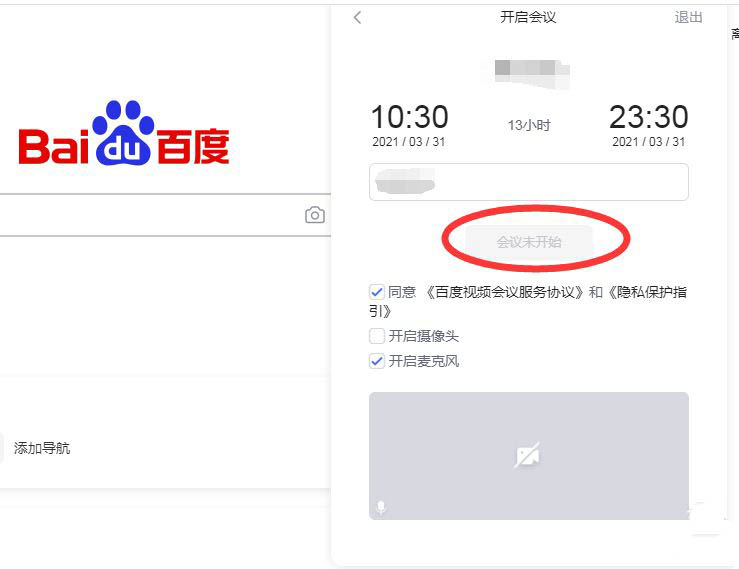Go back using the left chevron

[x=357, y=18]
